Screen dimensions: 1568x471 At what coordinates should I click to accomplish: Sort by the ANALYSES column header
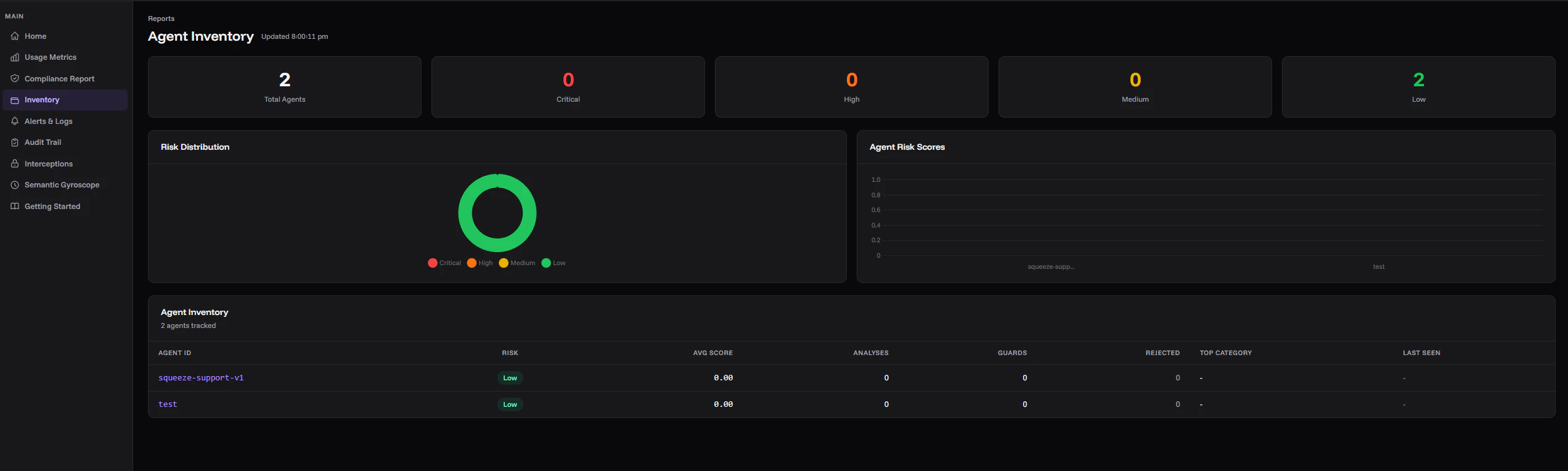871,353
